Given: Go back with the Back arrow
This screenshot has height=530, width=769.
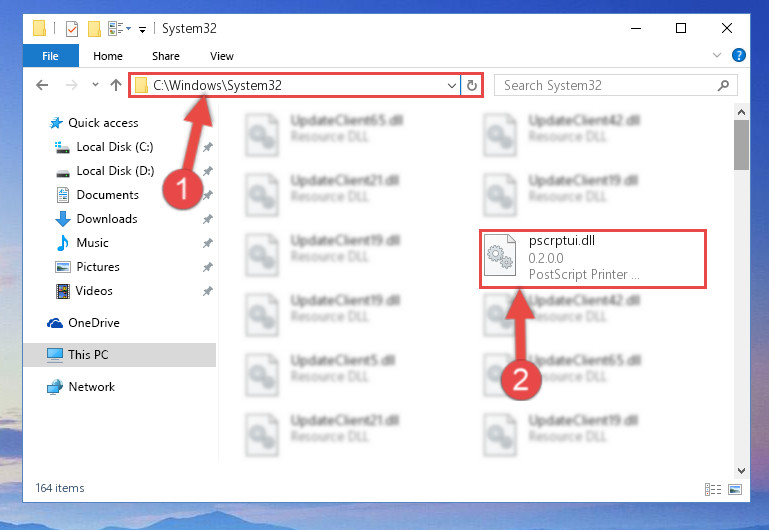Looking at the screenshot, I should pyautogui.click(x=42, y=85).
